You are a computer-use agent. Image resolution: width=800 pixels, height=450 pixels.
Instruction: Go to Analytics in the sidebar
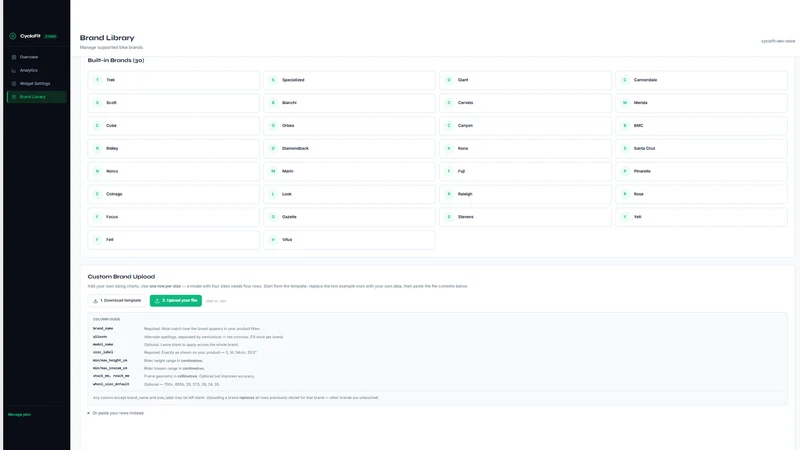coord(37,70)
